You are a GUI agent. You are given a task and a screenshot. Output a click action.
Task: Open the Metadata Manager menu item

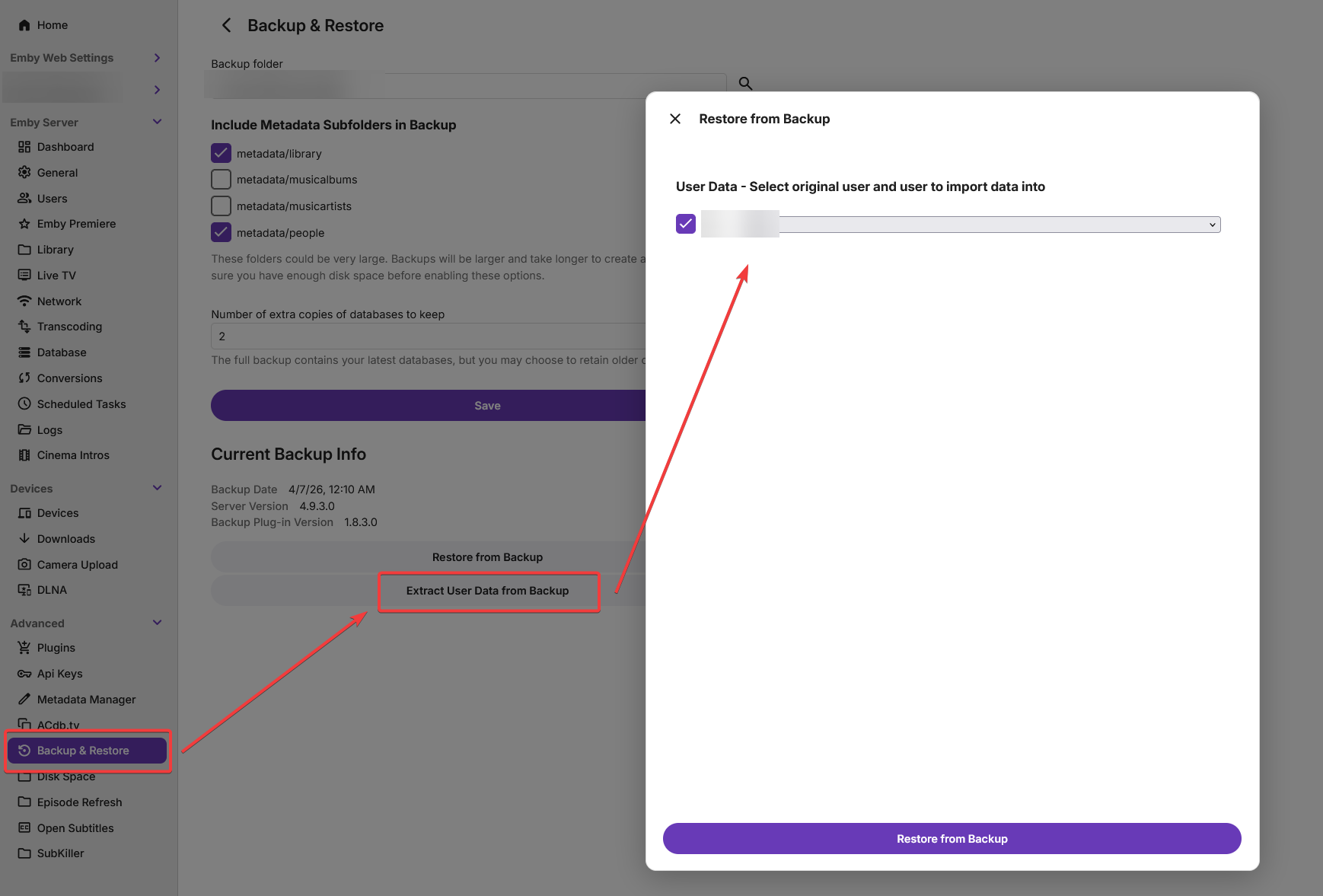[x=86, y=700]
